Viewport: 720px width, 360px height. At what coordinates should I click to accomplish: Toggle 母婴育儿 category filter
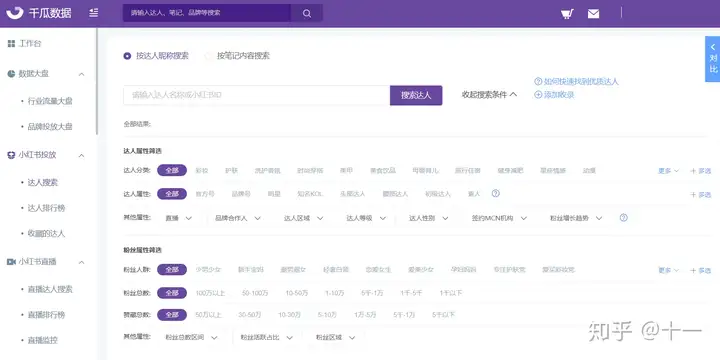(425, 170)
